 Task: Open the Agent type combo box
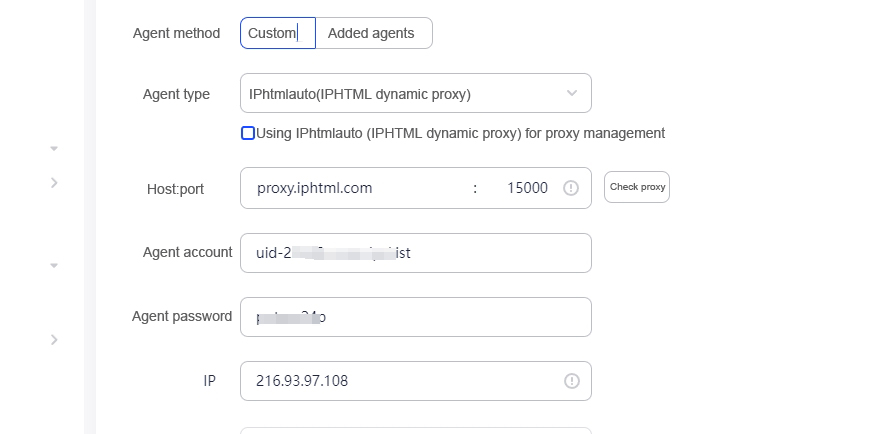tap(416, 93)
